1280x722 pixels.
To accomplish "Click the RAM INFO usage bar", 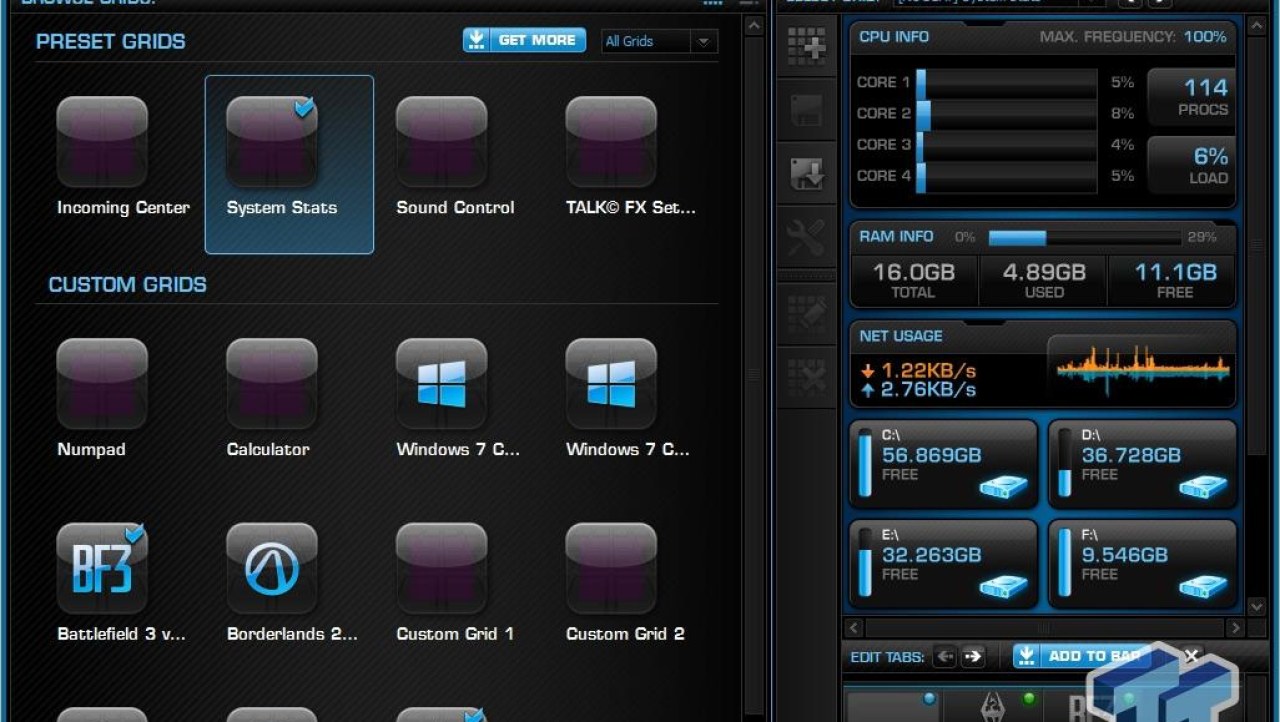I will tap(1084, 238).
